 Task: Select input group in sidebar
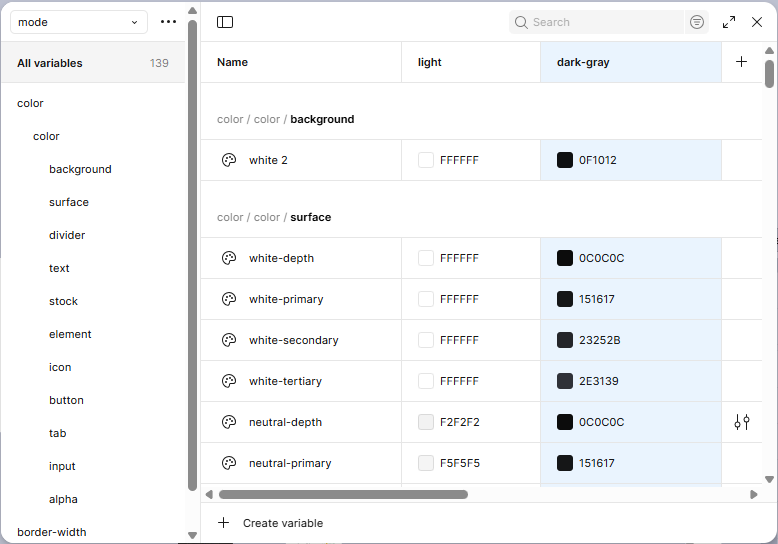[x=62, y=466]
